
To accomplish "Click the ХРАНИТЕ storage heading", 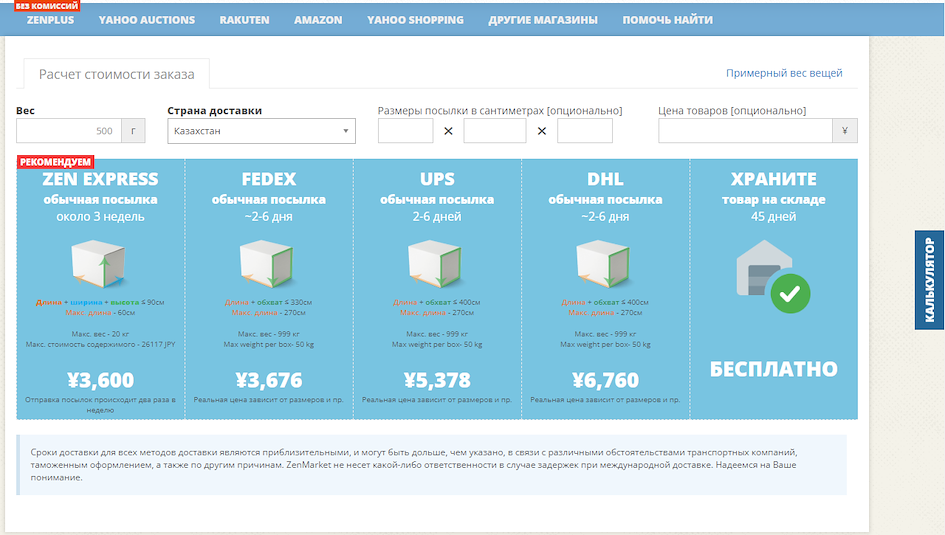I will coord(774,179).
